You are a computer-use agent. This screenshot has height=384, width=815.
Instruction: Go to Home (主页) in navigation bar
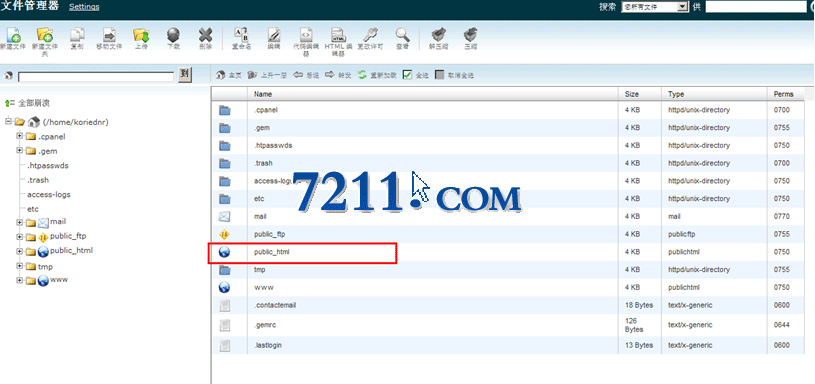[x=229, y=75]
